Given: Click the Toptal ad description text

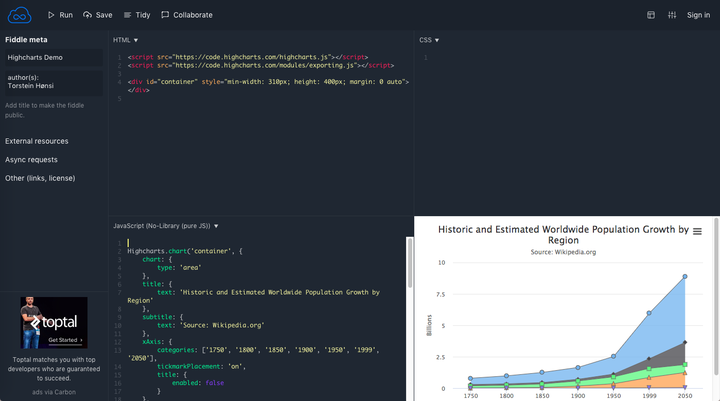Looking at the screenshot, I should 54,369.
